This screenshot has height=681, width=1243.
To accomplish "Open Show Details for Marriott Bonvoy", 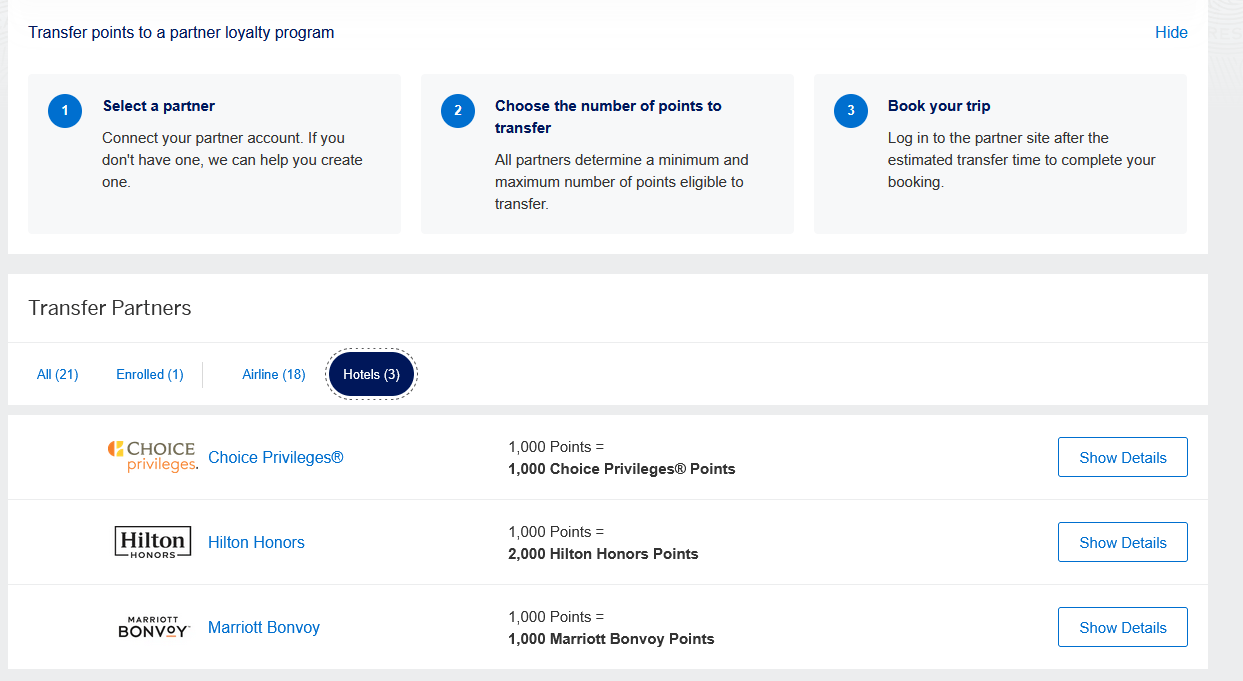I will point(1122,627).
